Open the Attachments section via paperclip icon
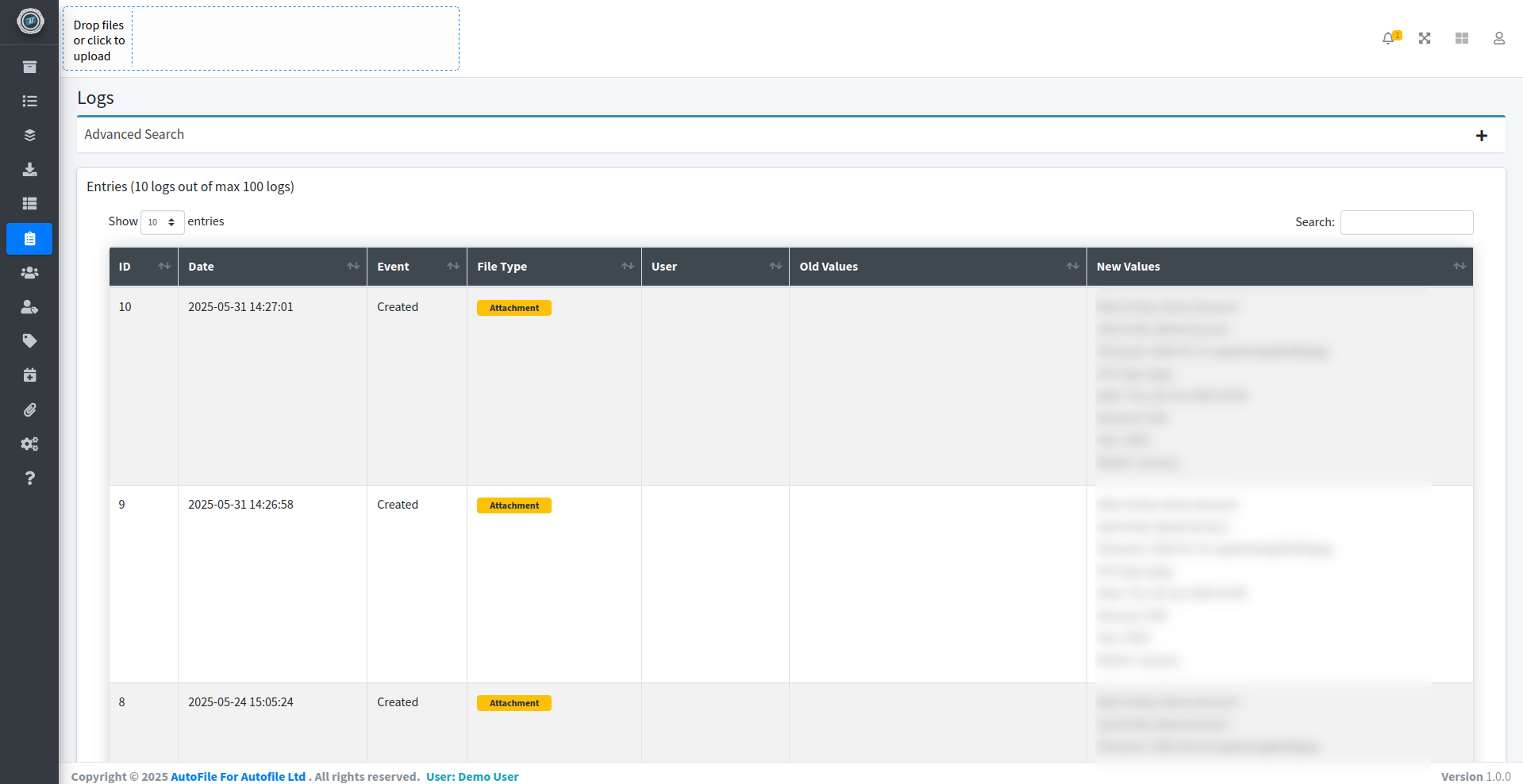Viewport: 1523px width, 784px height. 29,409
